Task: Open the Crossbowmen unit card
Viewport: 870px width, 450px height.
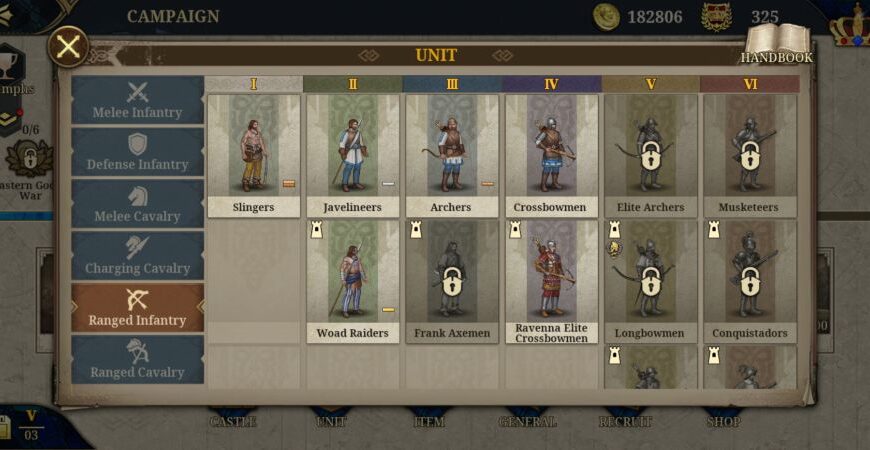Action: pos(552,156)
